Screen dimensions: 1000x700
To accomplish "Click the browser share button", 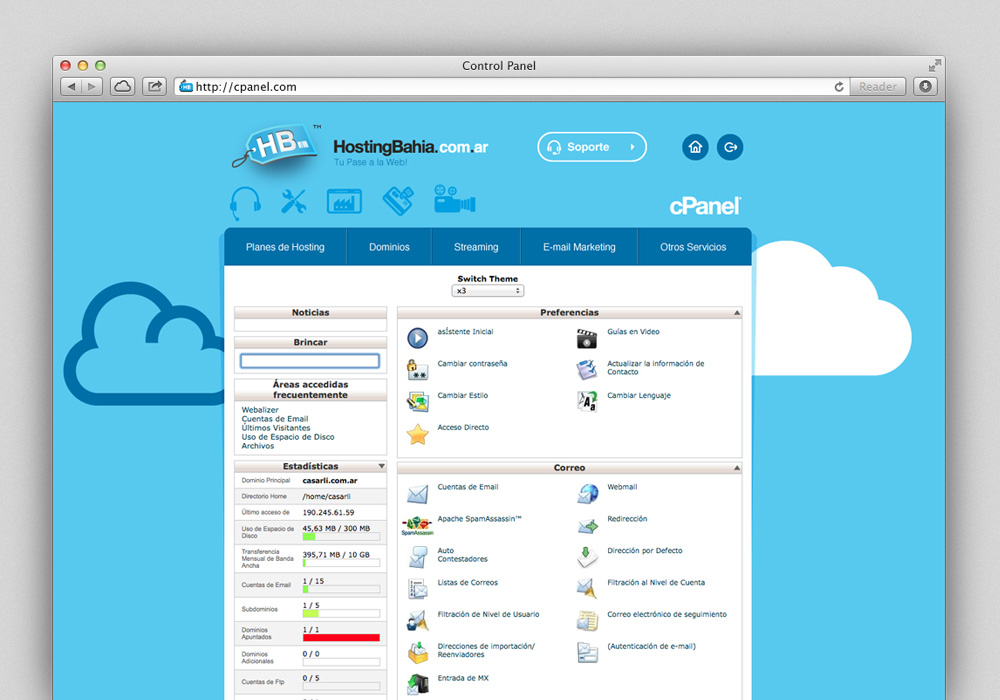I will tap(154, 87).
